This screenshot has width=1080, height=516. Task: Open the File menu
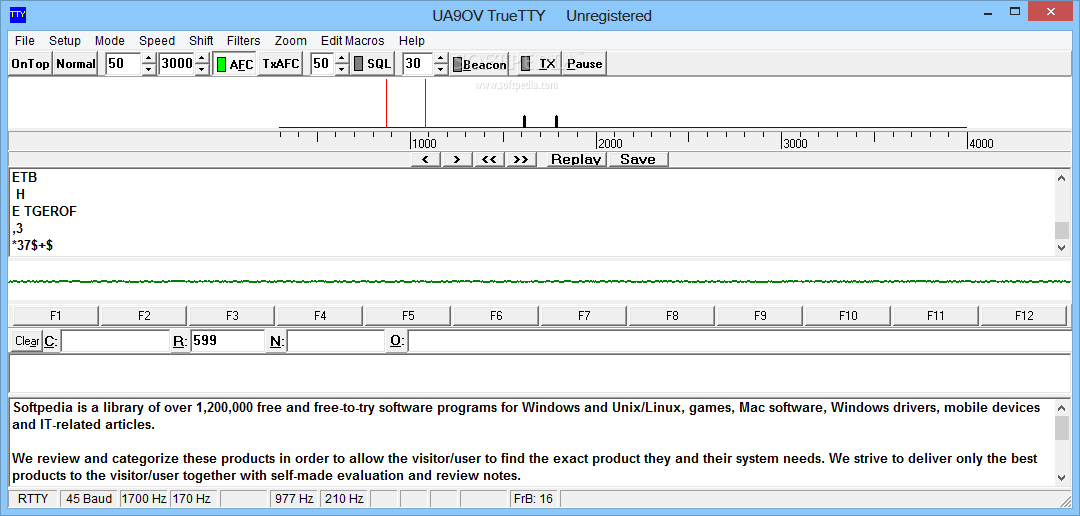pyautogui.click(x=25, y=41)
